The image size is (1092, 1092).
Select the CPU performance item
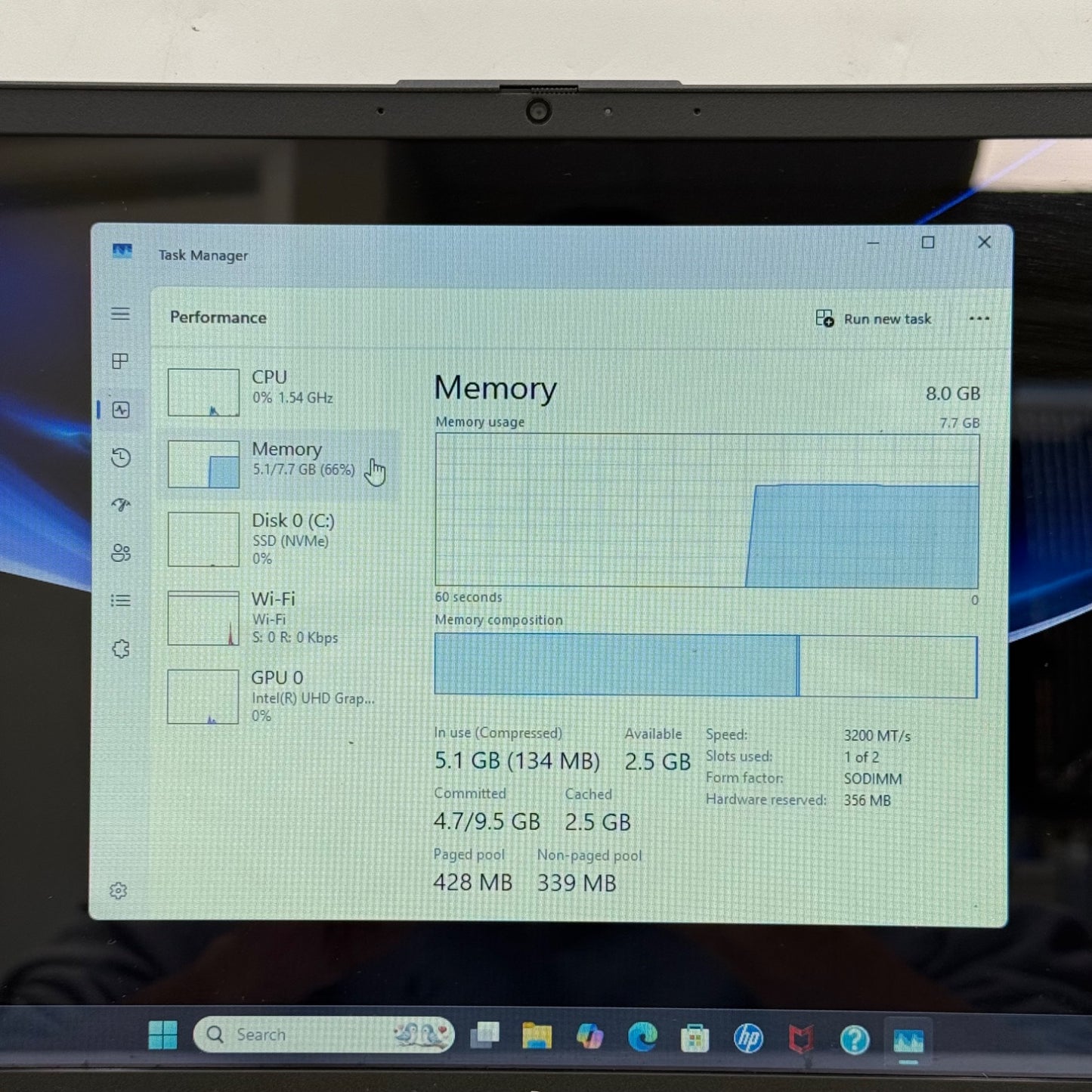click(280, 391)
